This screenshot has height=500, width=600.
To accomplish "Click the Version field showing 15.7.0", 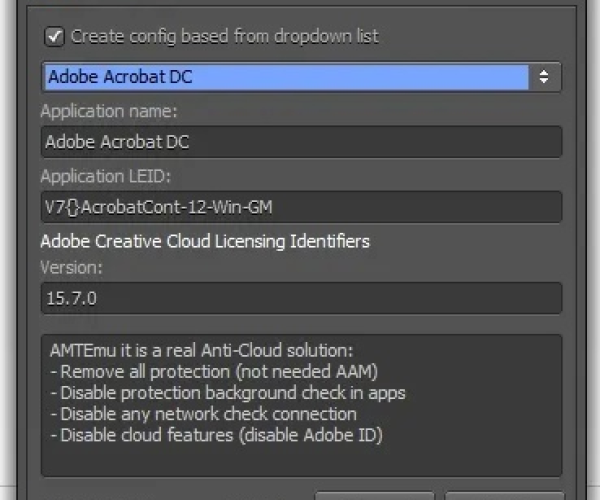I will tap(300, 297).
